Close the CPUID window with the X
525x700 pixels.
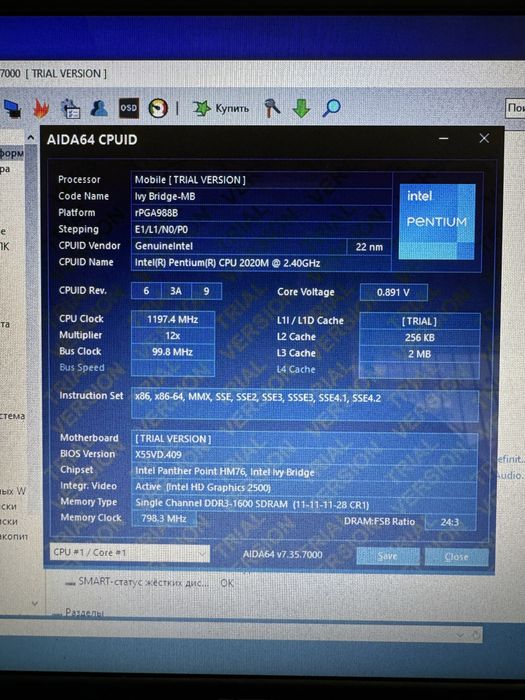pyautogui.click(x=484, y=139)
